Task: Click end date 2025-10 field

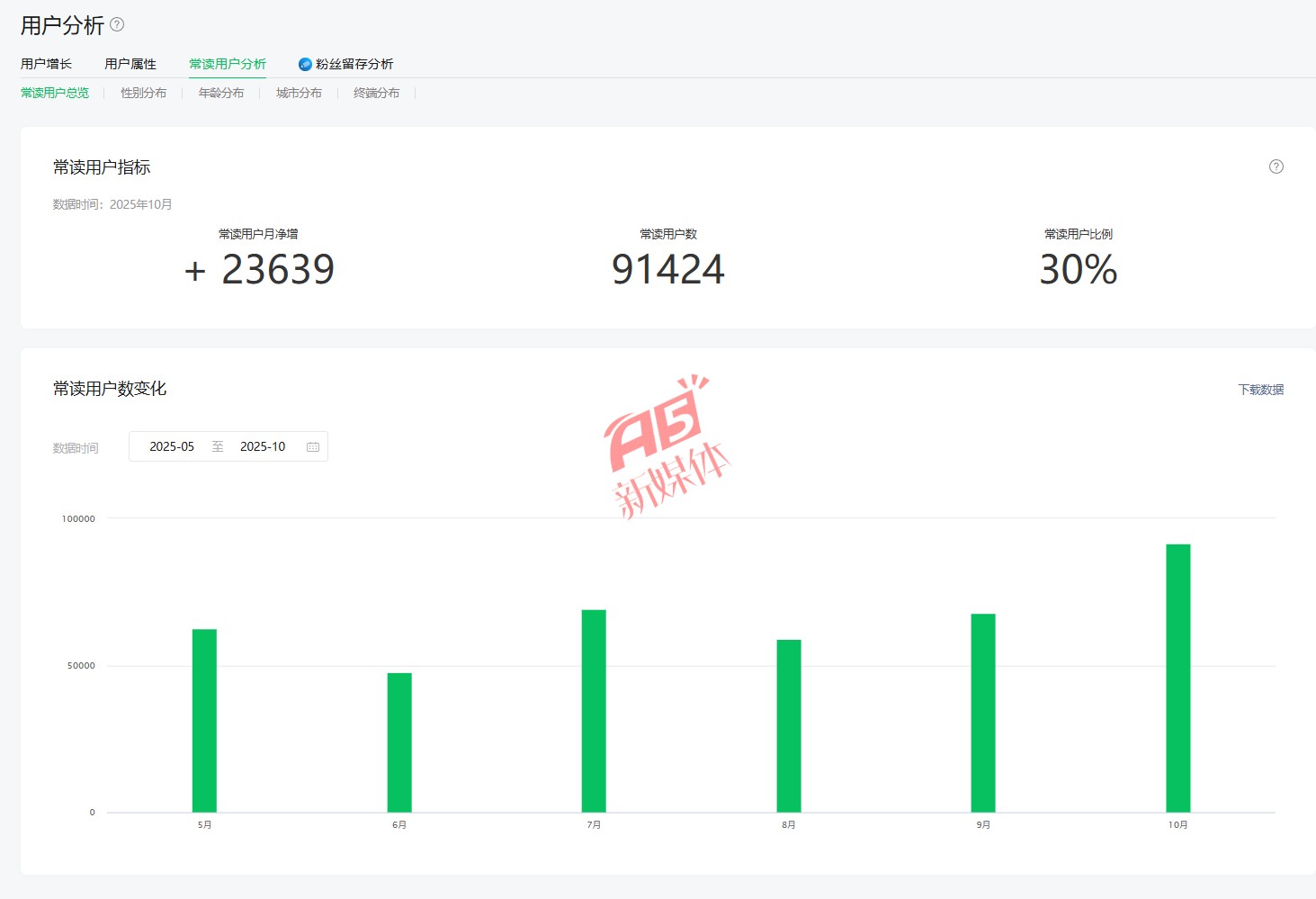Action: click(x=263, y=447)
